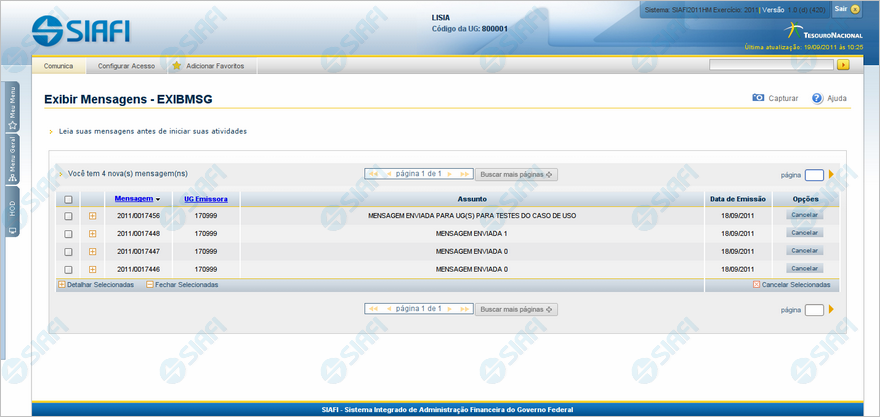Sort by UG Emissora column
The image size is (880, 417).
click(205, 199)
